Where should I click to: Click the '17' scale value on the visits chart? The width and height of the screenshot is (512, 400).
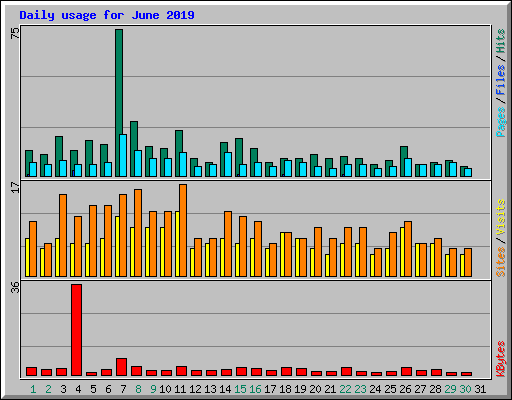click(x=15, y=187)
